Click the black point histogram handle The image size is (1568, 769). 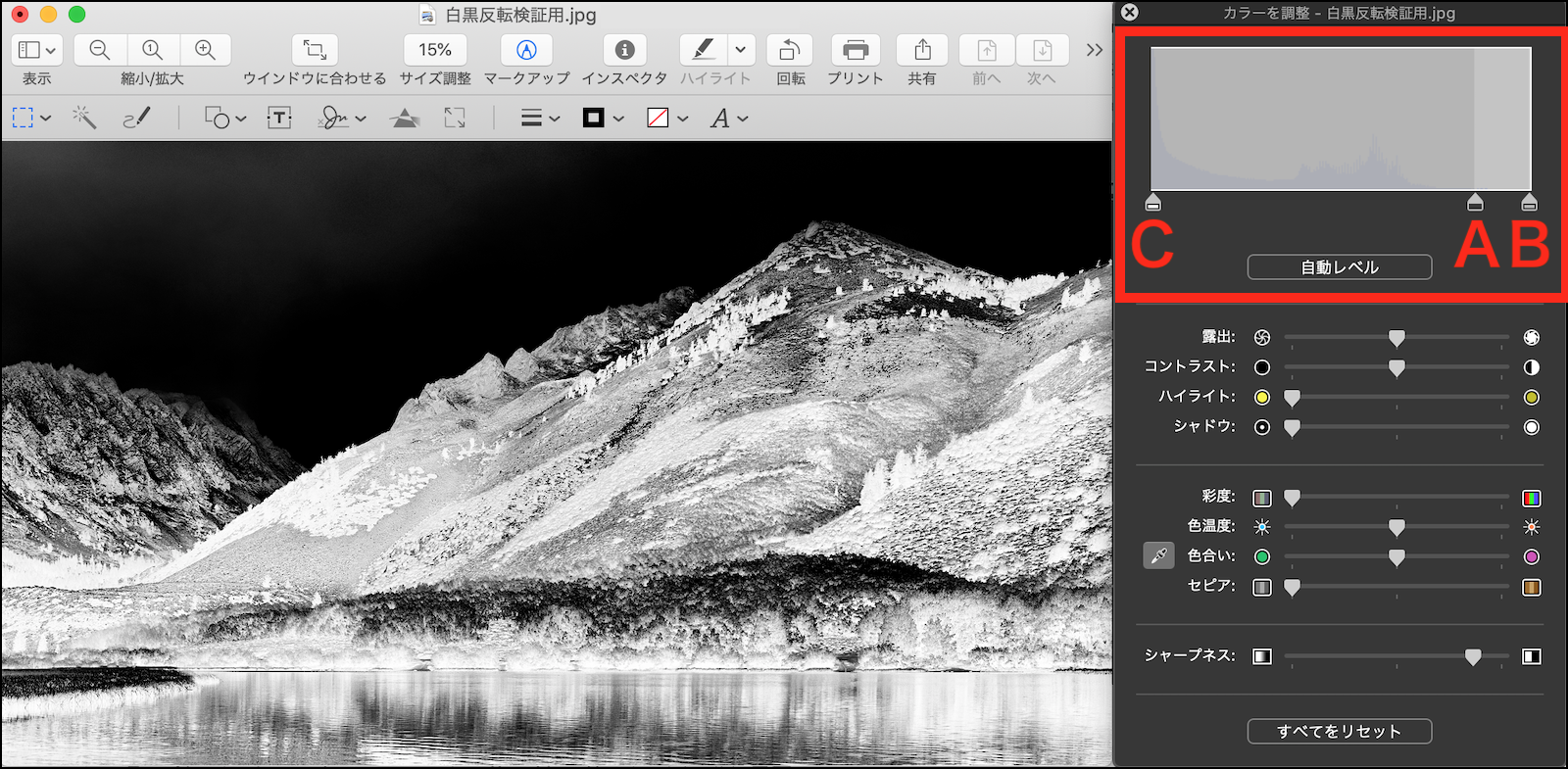click(x=1153, y=203)
